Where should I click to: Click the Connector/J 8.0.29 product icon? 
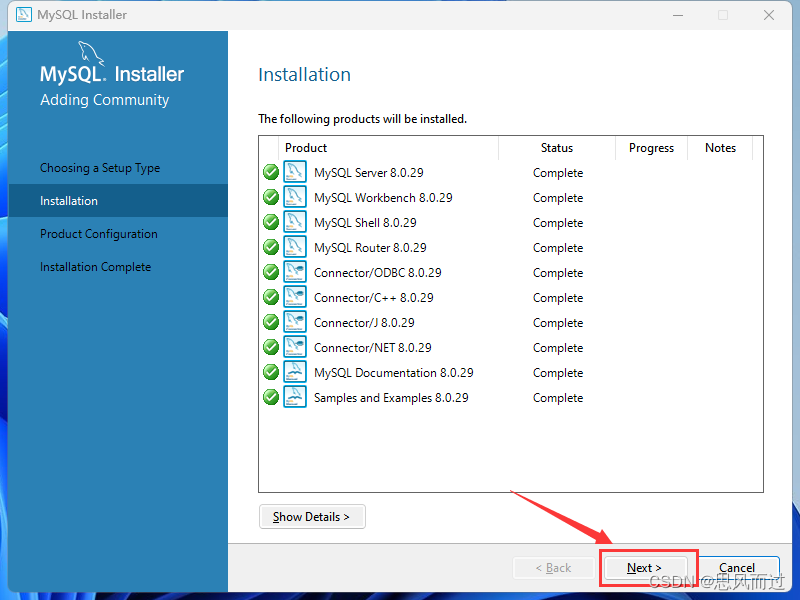click(x=295, y=322)
